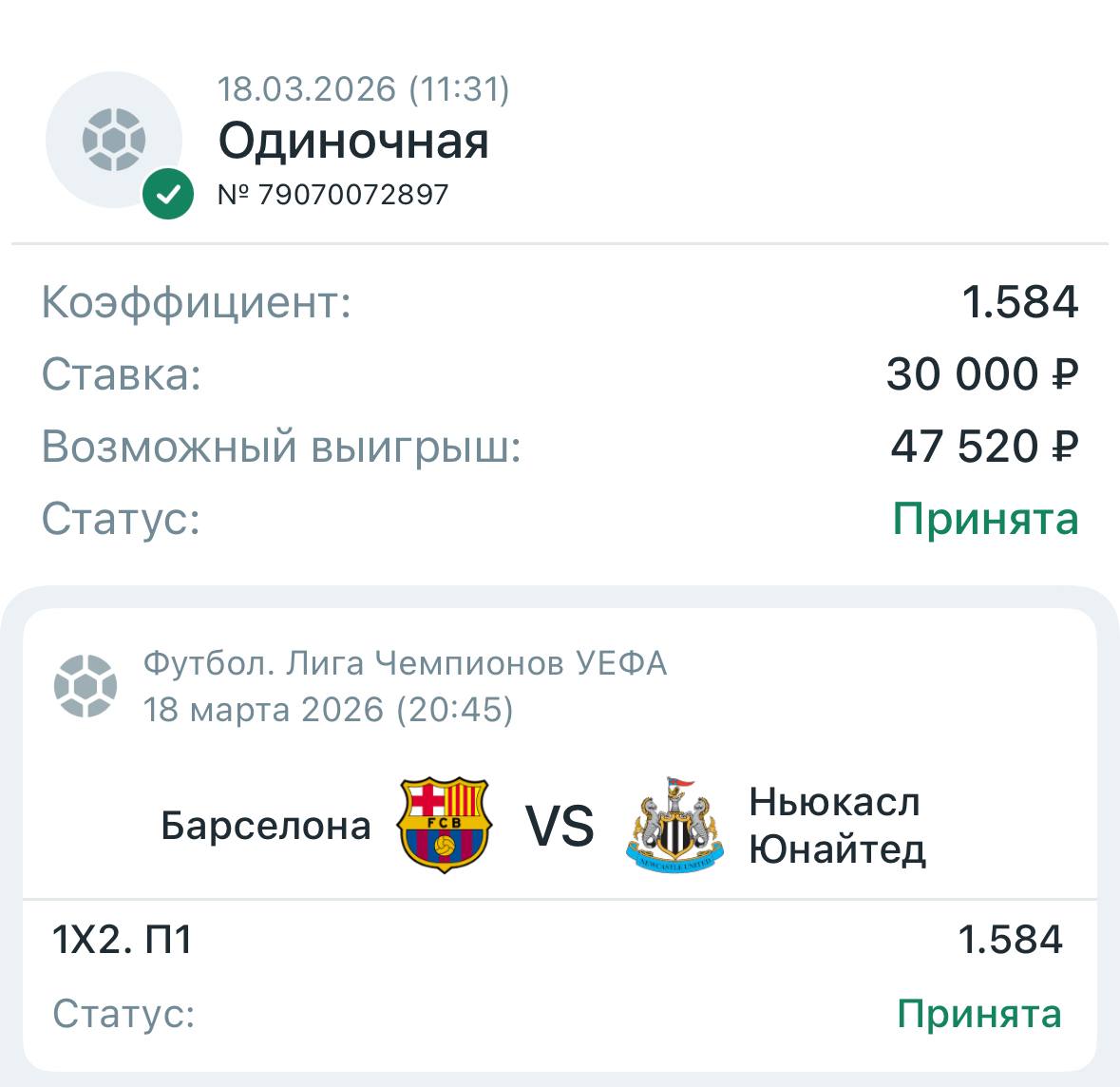The height and width of the screenshot is (1087, 1120).
Task: Open the Футбол. Лига Чемпионов УЕФА tournament link
Action: 405,663
